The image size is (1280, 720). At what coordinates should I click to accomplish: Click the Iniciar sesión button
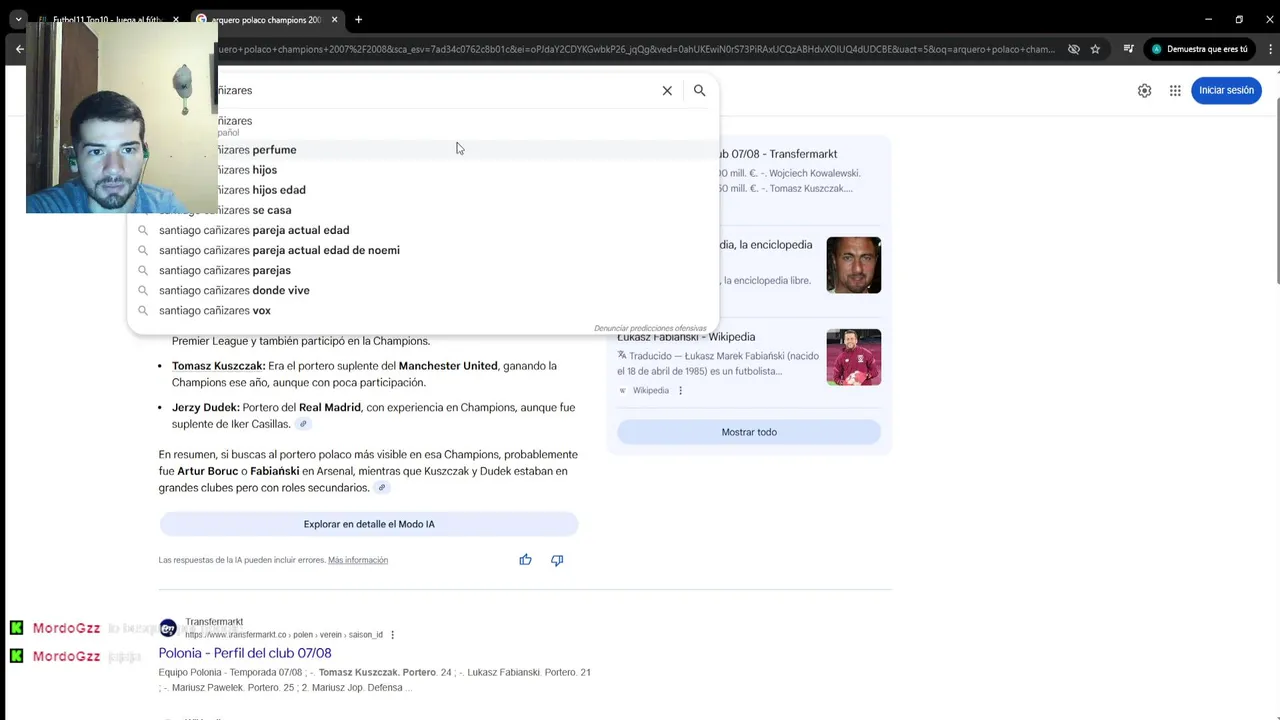[x=1226, y=90]
